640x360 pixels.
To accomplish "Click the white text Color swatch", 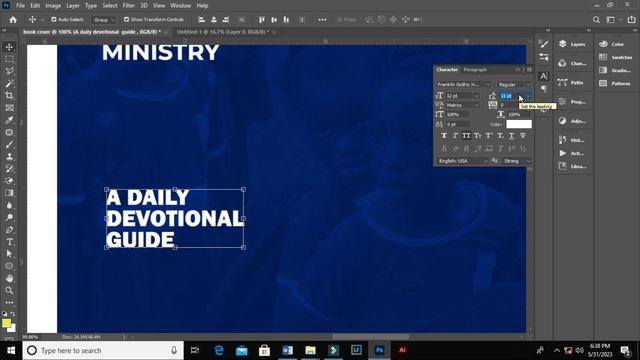I will point(519,124).
